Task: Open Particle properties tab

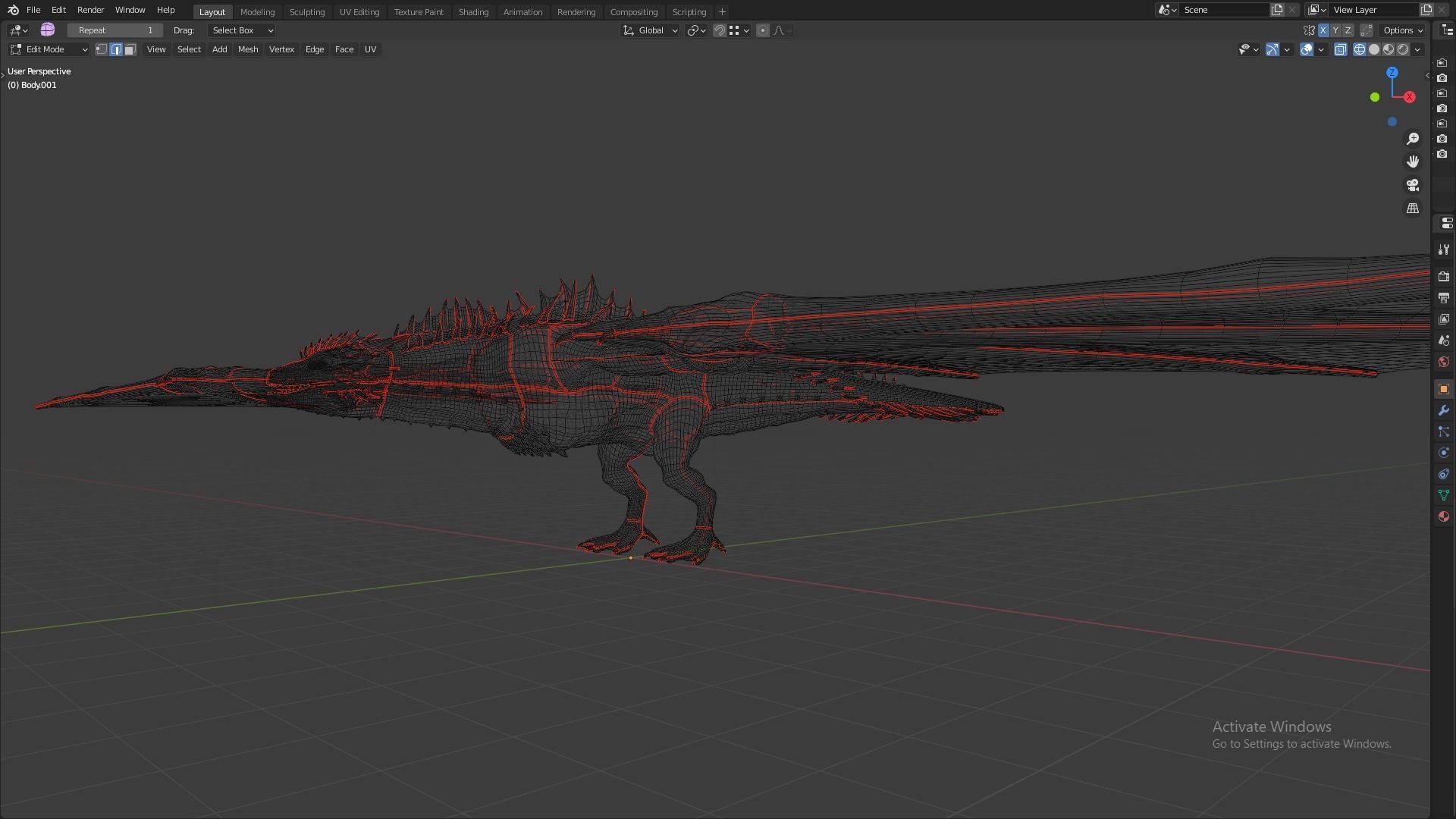Action: click(1444, 431)
